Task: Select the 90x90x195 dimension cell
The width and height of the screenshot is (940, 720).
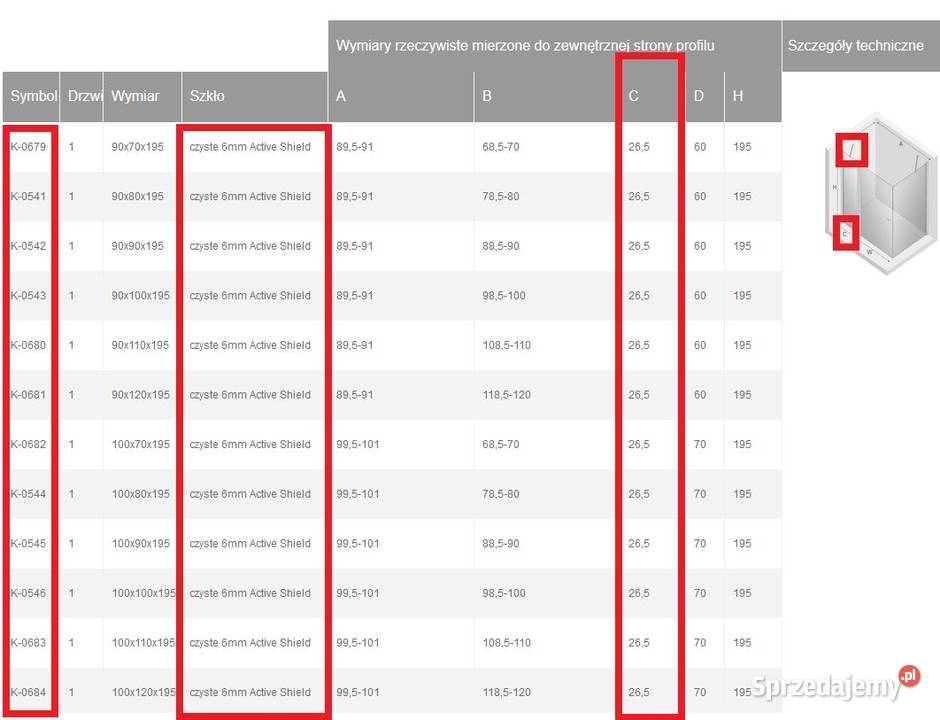Action: 140,246
